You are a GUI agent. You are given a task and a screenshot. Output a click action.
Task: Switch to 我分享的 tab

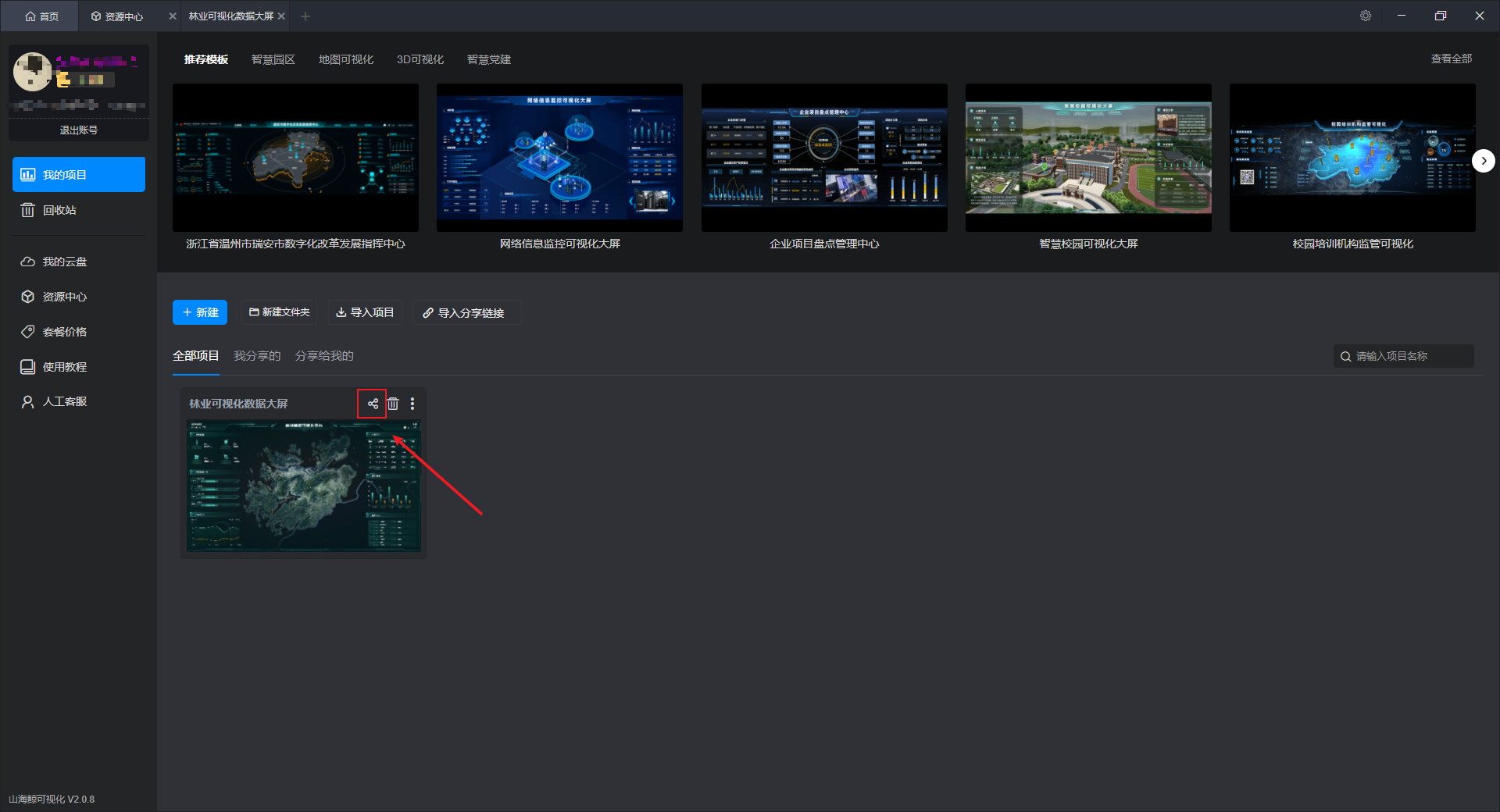(257, 356)
